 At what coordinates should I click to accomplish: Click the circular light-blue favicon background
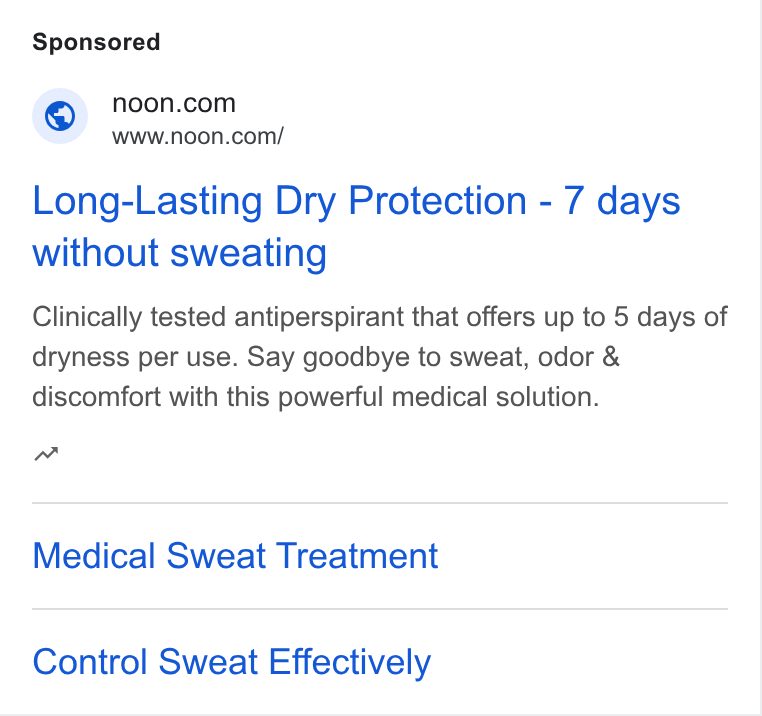[60, 116]
